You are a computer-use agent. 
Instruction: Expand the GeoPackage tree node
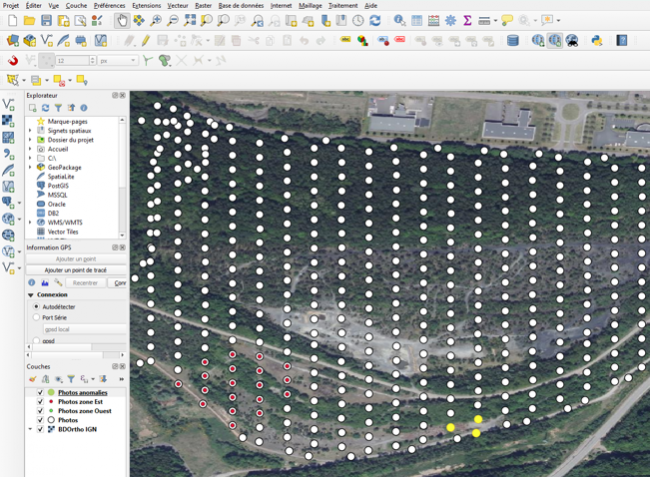30,167
